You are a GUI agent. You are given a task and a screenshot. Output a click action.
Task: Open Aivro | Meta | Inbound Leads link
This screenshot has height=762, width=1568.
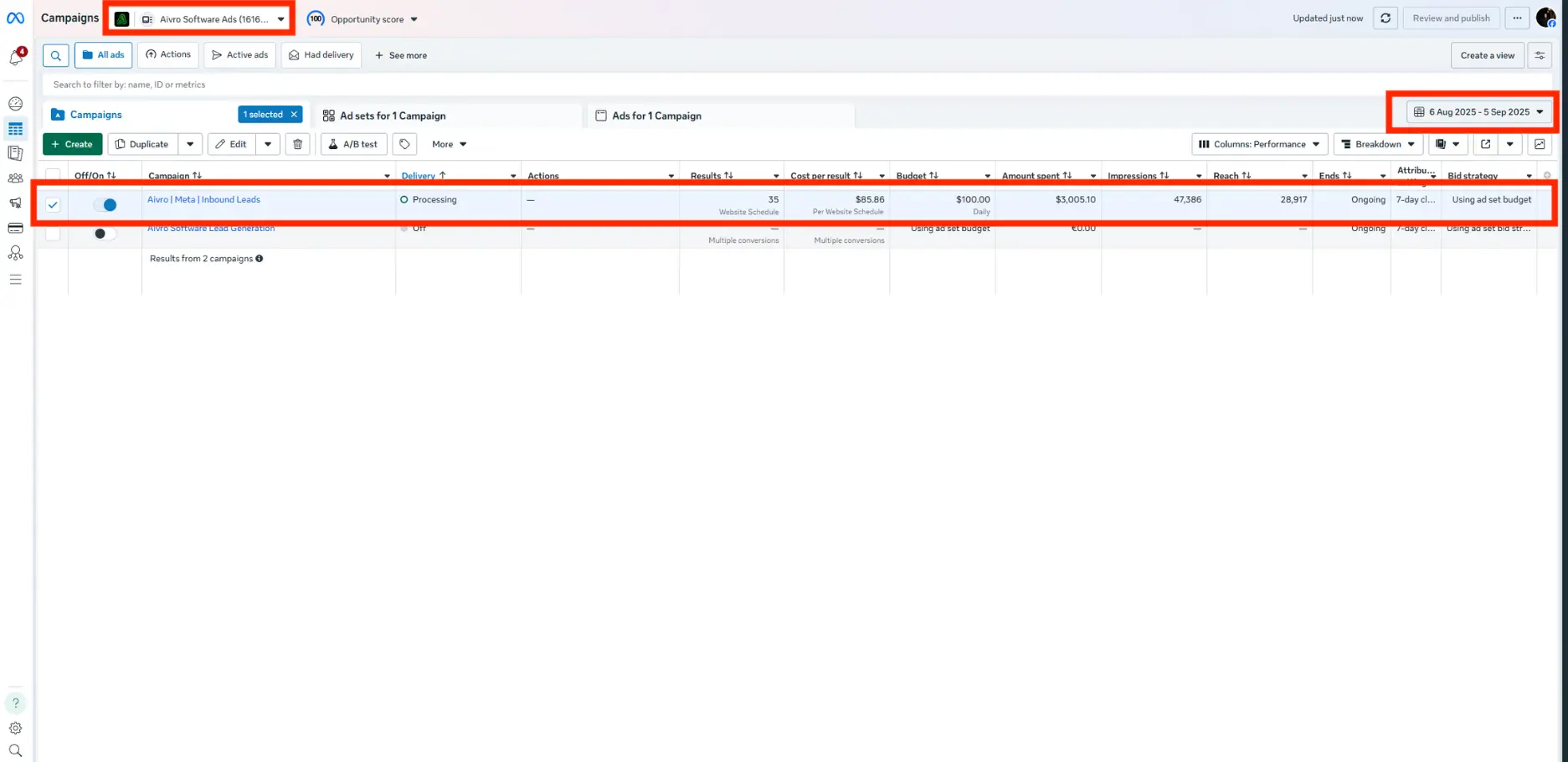[x=203, y=199]
